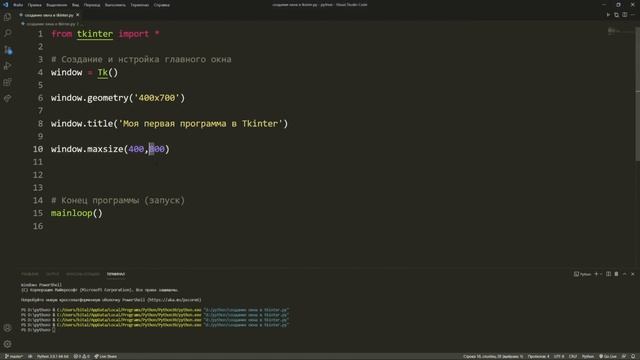
Task: Open the Вид menu
Action: click(76, 5)
